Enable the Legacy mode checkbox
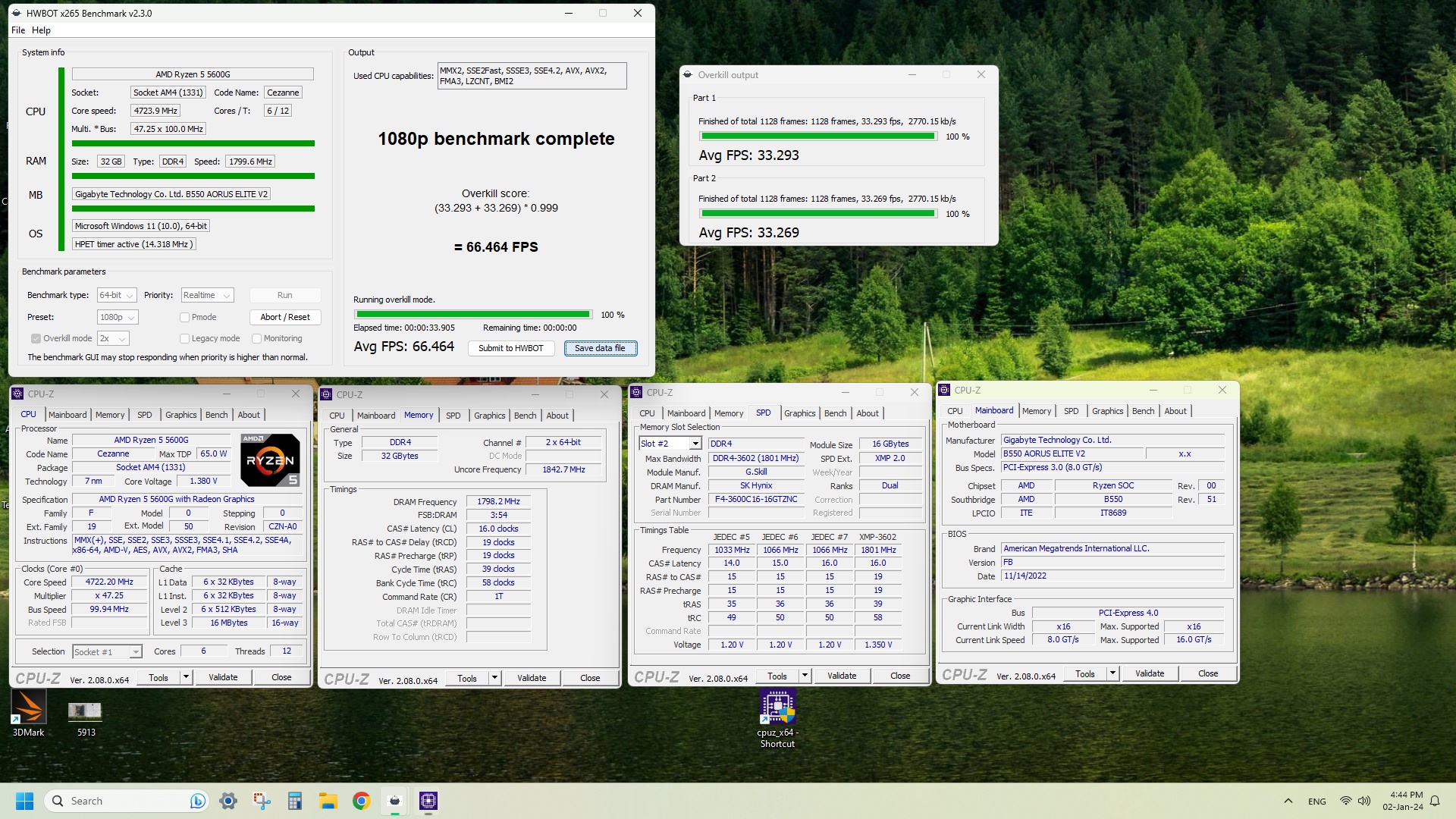The image size is (1456, 819). tap(184, 338)
